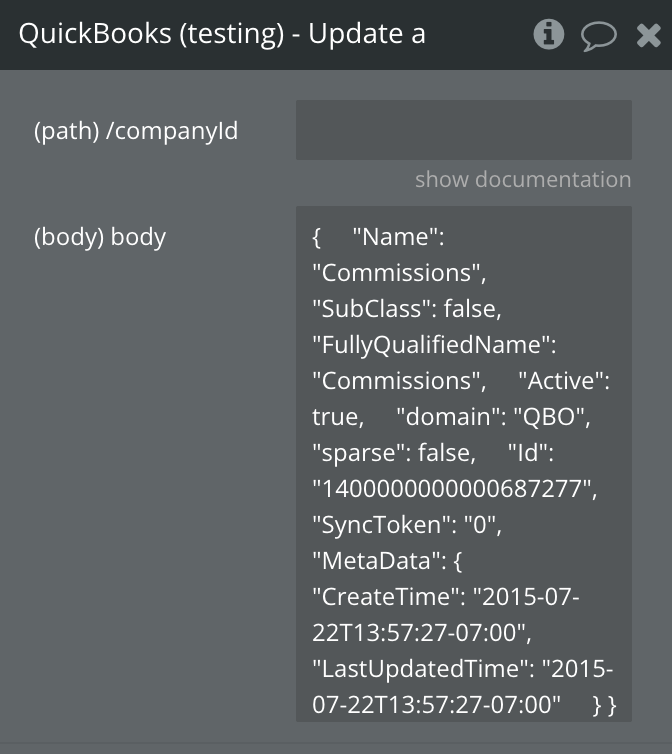Click the info icon in the header

pyautogui.click(x=548, y=35)
